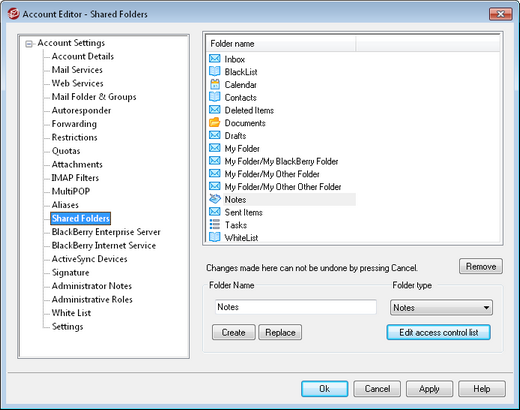Click the Create button
This screenshot has width=520, height=410.
[x=233, y=332]
